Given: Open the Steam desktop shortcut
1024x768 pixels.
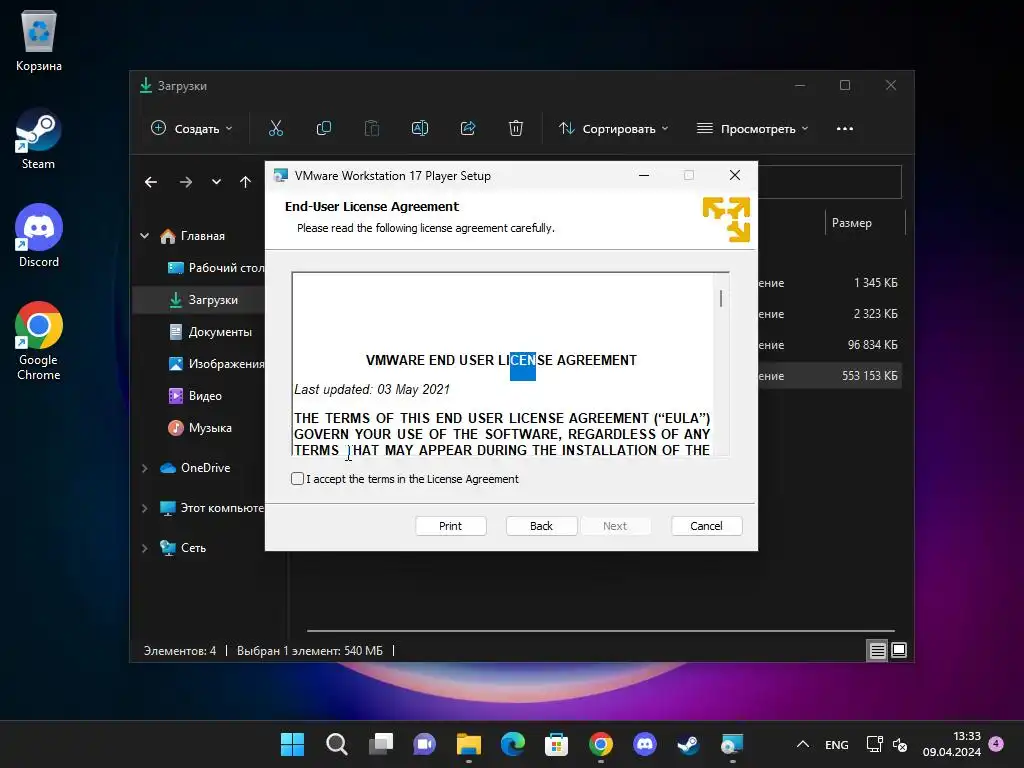Looking at the screenshot, I should 39,140.
